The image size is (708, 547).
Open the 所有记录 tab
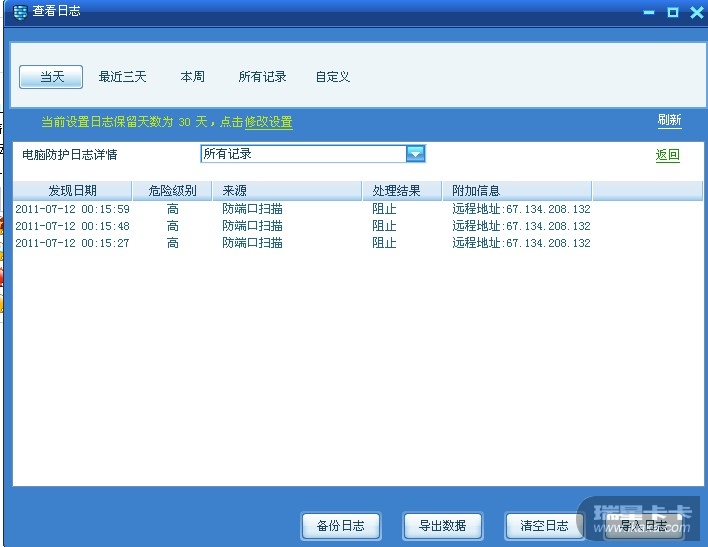[262, 77]
